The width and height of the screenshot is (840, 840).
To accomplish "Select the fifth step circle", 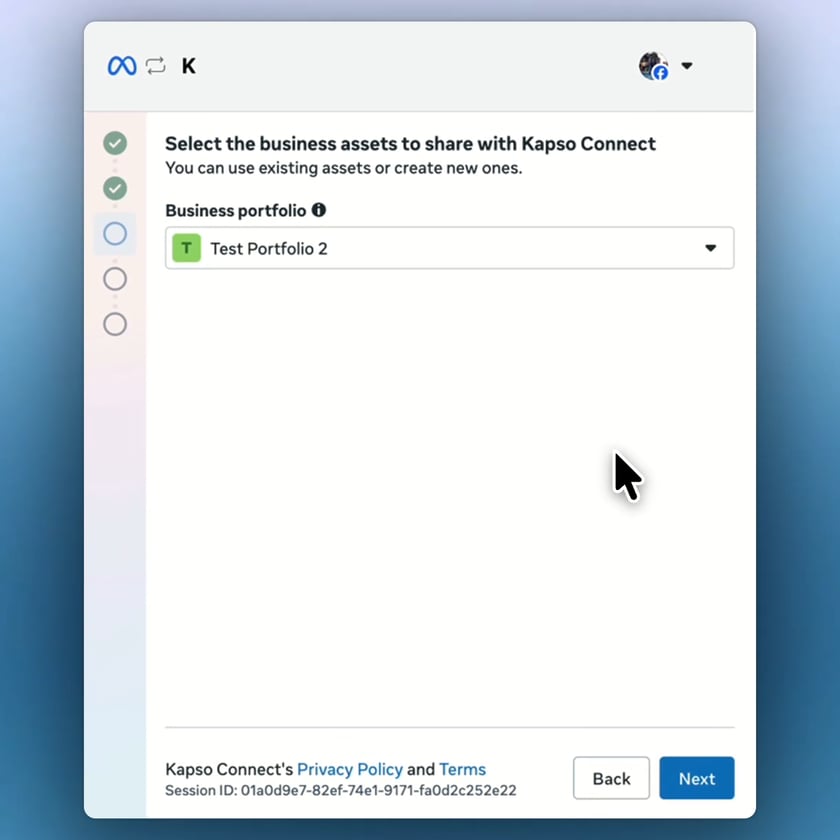I will (115, 324).
